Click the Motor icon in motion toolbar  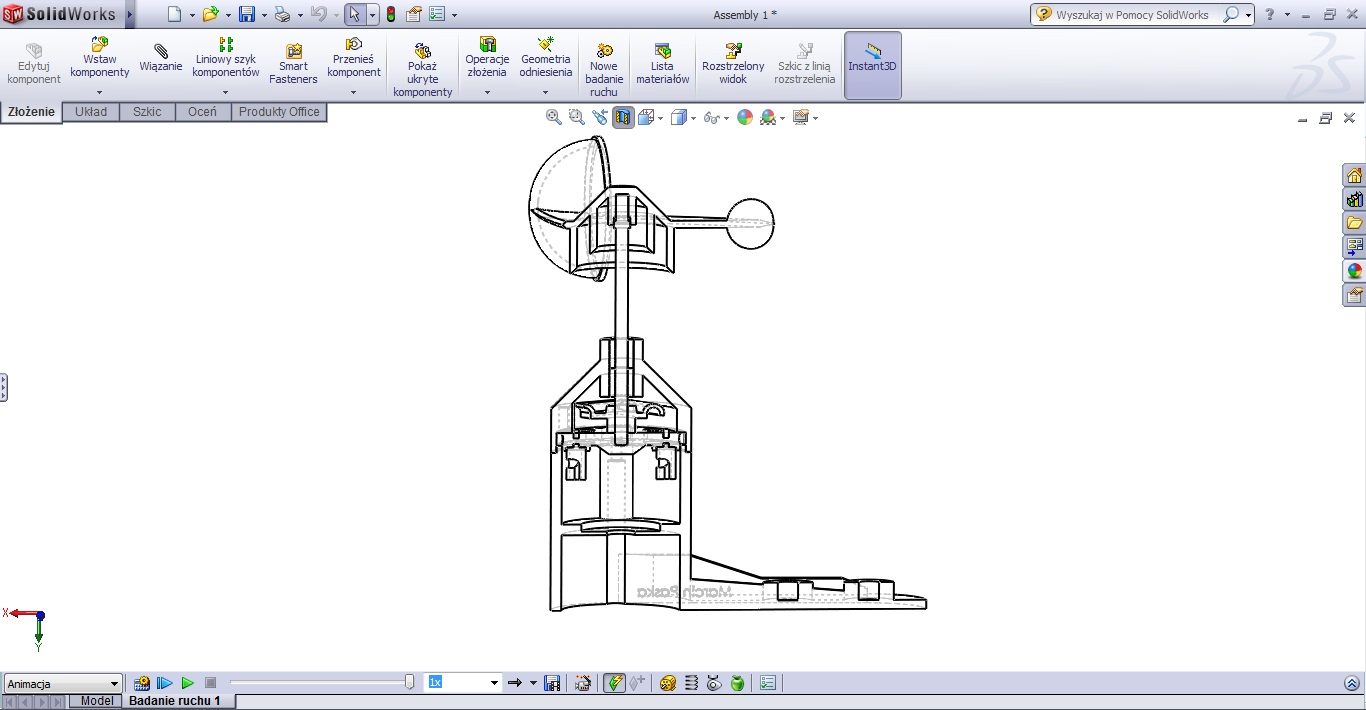click(668, 682)
